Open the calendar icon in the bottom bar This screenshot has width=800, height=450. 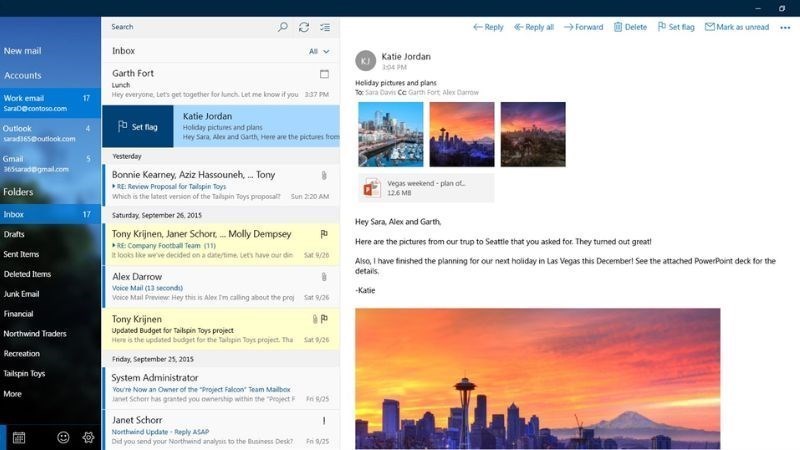point(19,437)
